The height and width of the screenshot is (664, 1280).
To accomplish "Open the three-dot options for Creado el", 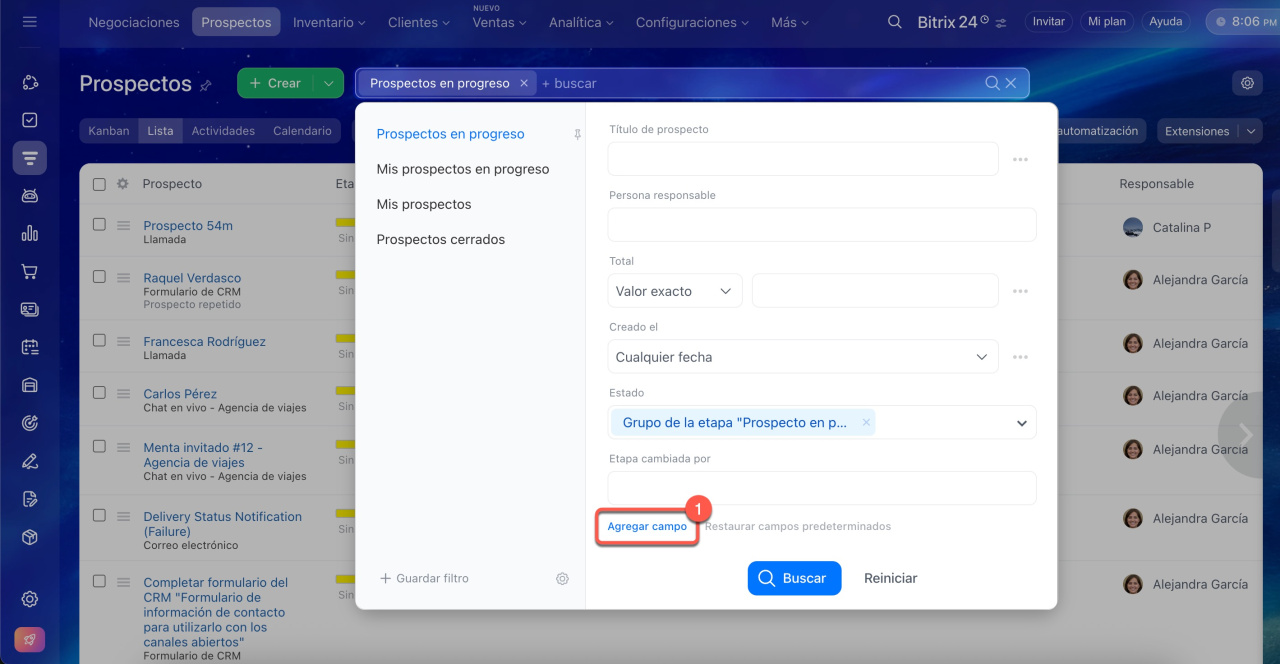I will (x=1020, y=357).
